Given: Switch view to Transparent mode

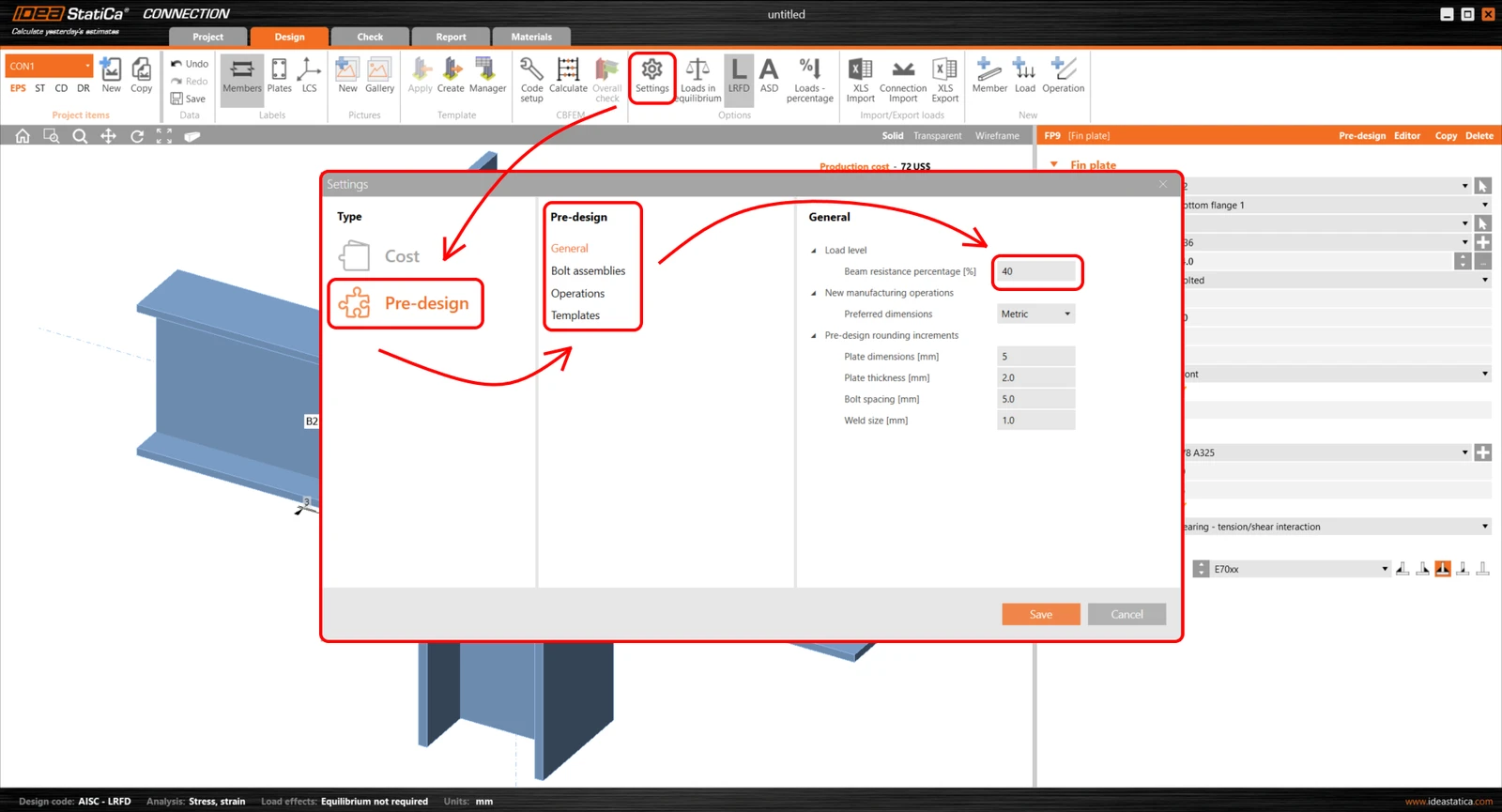Looking at the screenshot, I should [937, 136].
